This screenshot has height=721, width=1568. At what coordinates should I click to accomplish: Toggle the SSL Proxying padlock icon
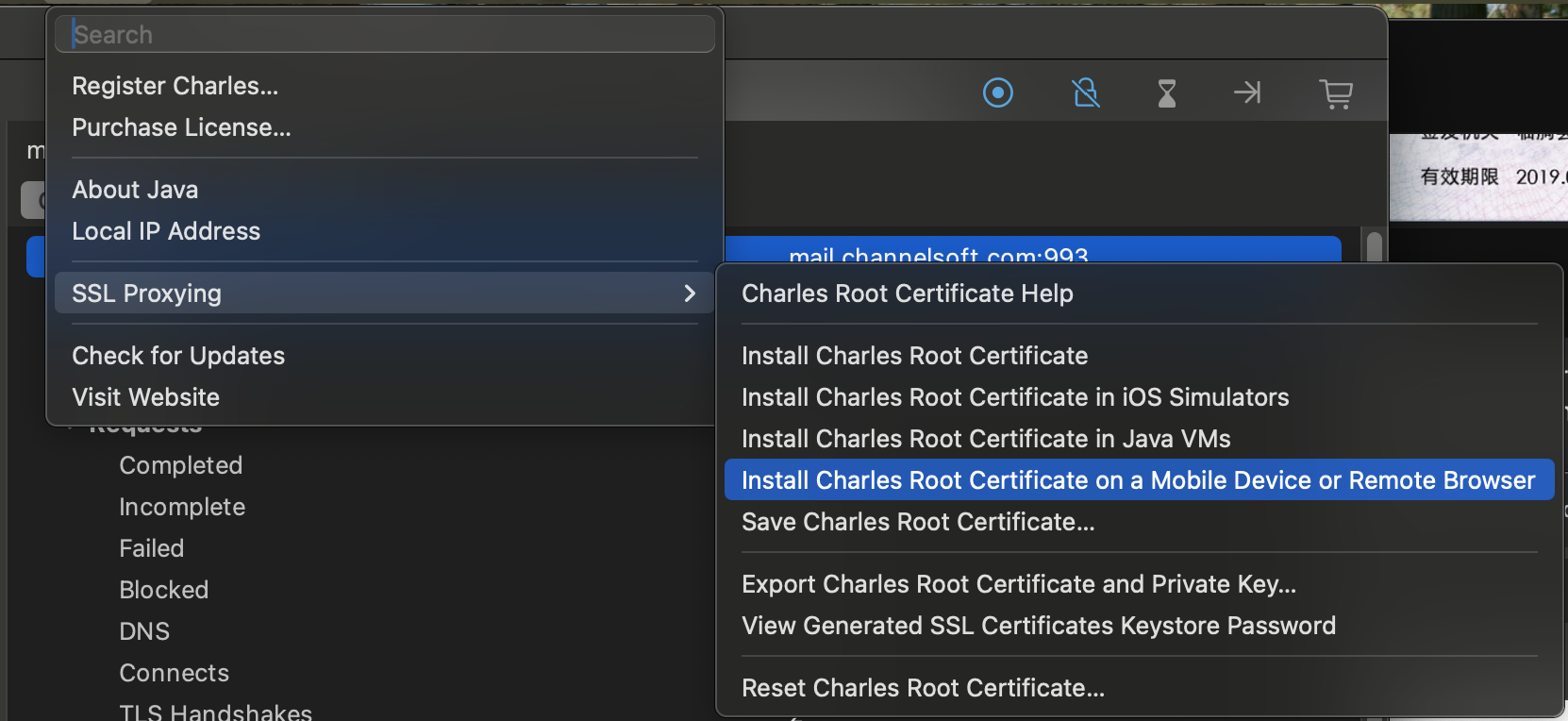tap(1086, 92)
